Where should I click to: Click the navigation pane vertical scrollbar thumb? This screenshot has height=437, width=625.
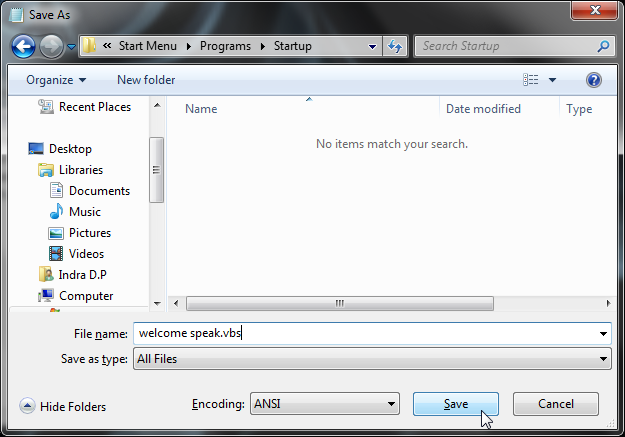pos(156,170)
